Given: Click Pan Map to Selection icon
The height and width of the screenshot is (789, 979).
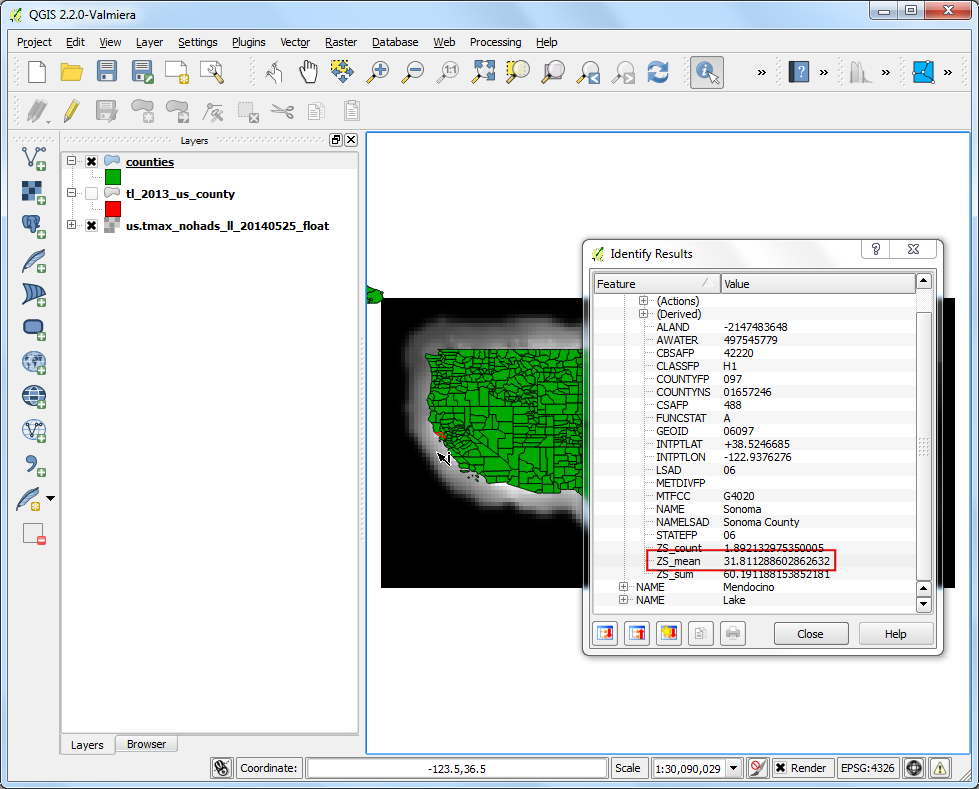Looking at the screenshot, I should click(342, 71).
